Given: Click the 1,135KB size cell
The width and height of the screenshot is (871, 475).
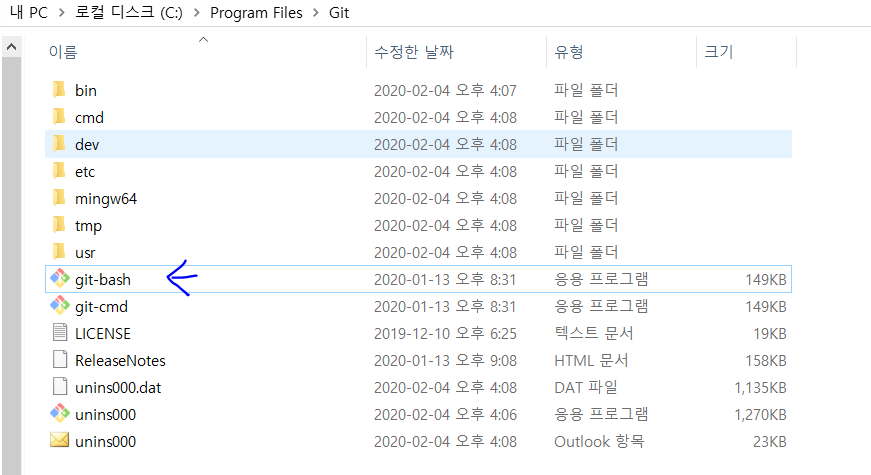Looking at the screenshot, I should point(760,388).
